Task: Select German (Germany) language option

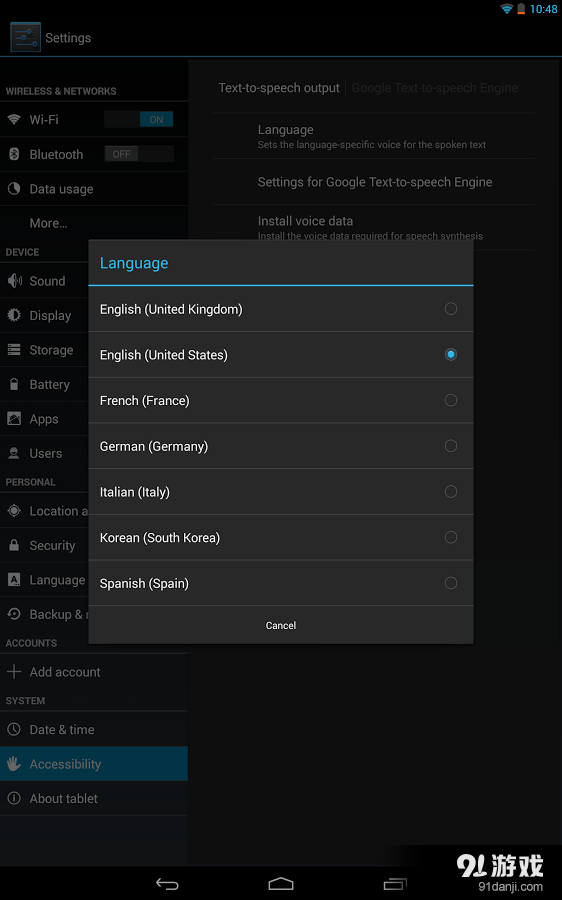Action: click(x=281, y=446)
